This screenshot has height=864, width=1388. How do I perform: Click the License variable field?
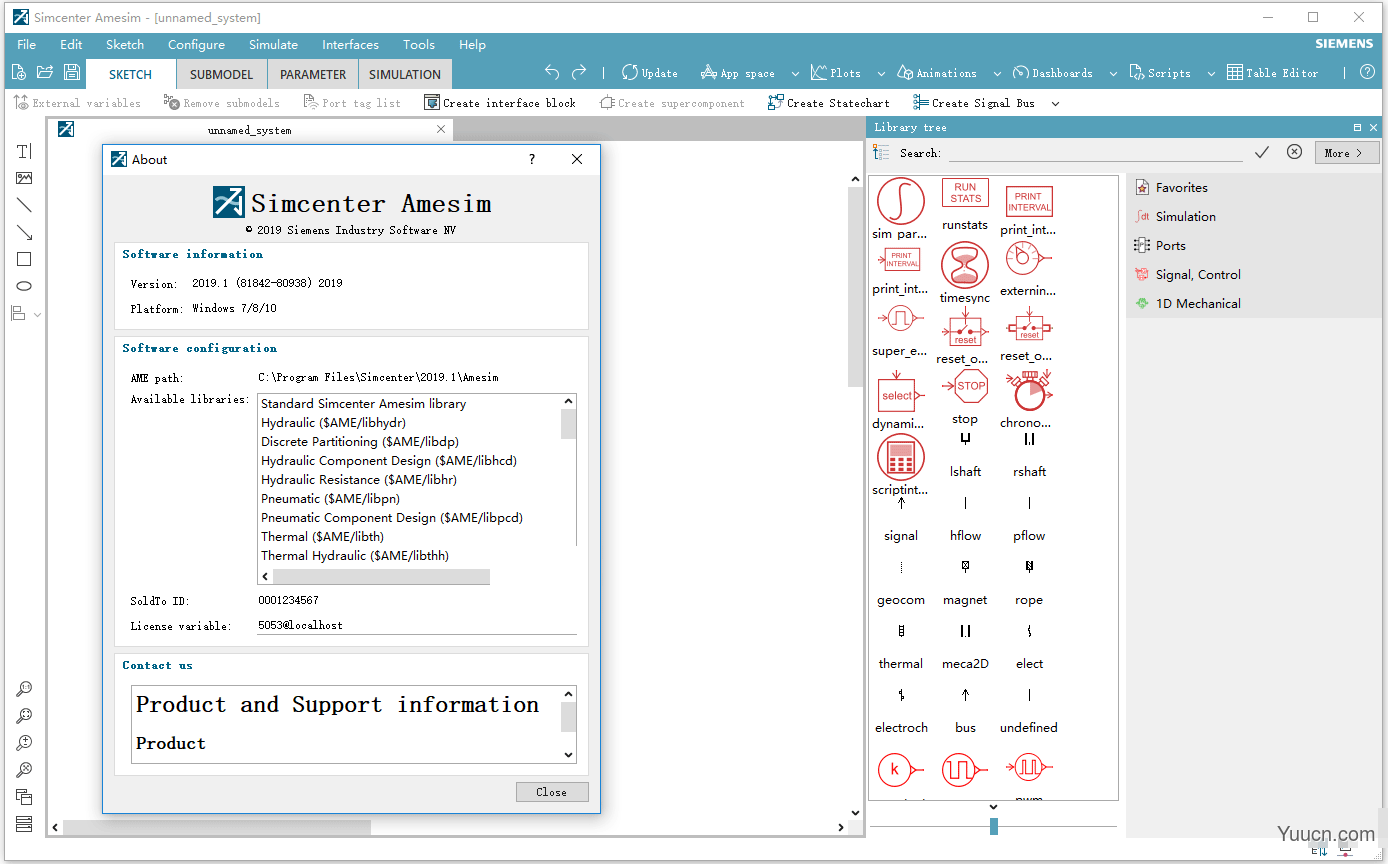417,625
